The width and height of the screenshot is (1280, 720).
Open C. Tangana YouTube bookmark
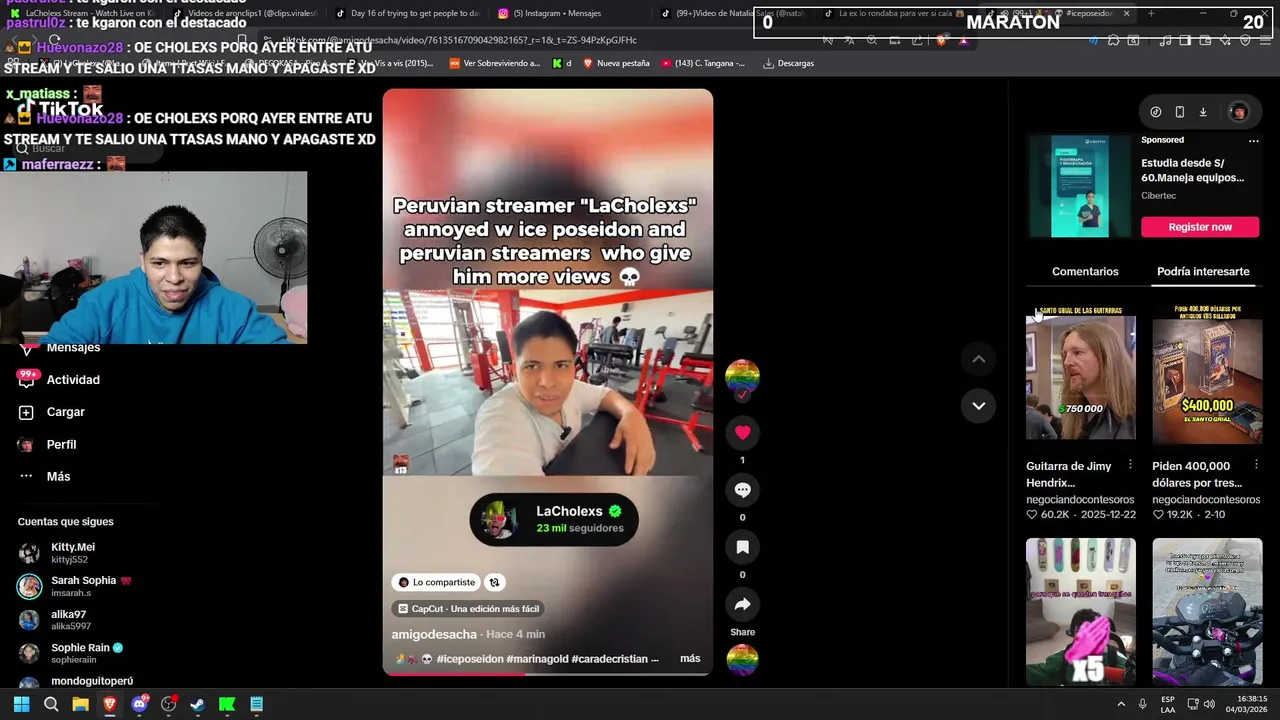click(x=703, y=63)
